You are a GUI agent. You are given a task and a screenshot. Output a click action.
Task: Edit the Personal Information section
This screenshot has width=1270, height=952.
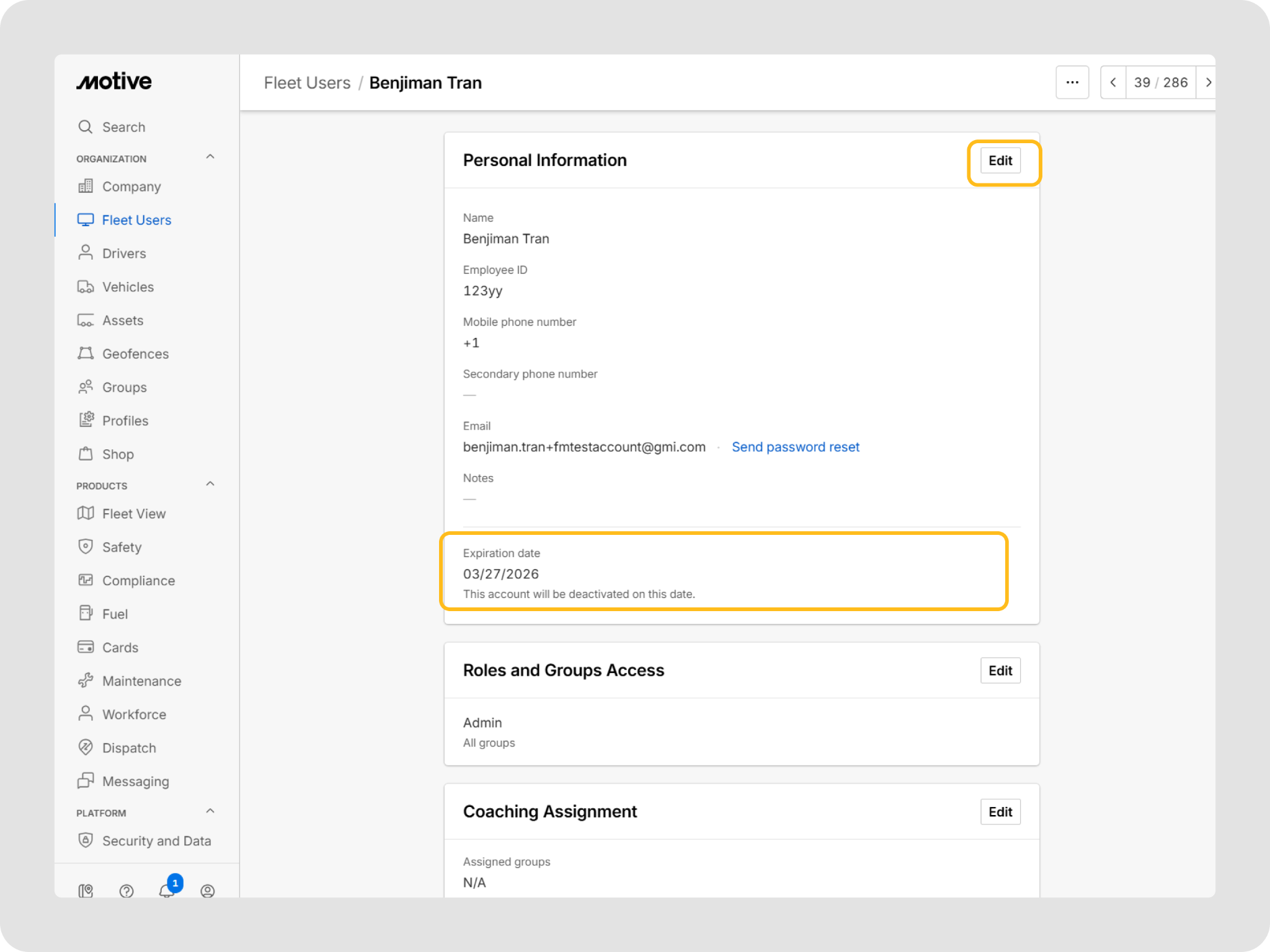1000,161
